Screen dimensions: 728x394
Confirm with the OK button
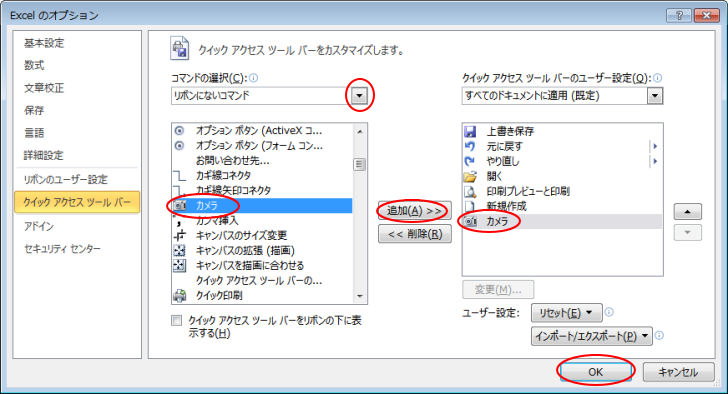(x=595, y=372)
